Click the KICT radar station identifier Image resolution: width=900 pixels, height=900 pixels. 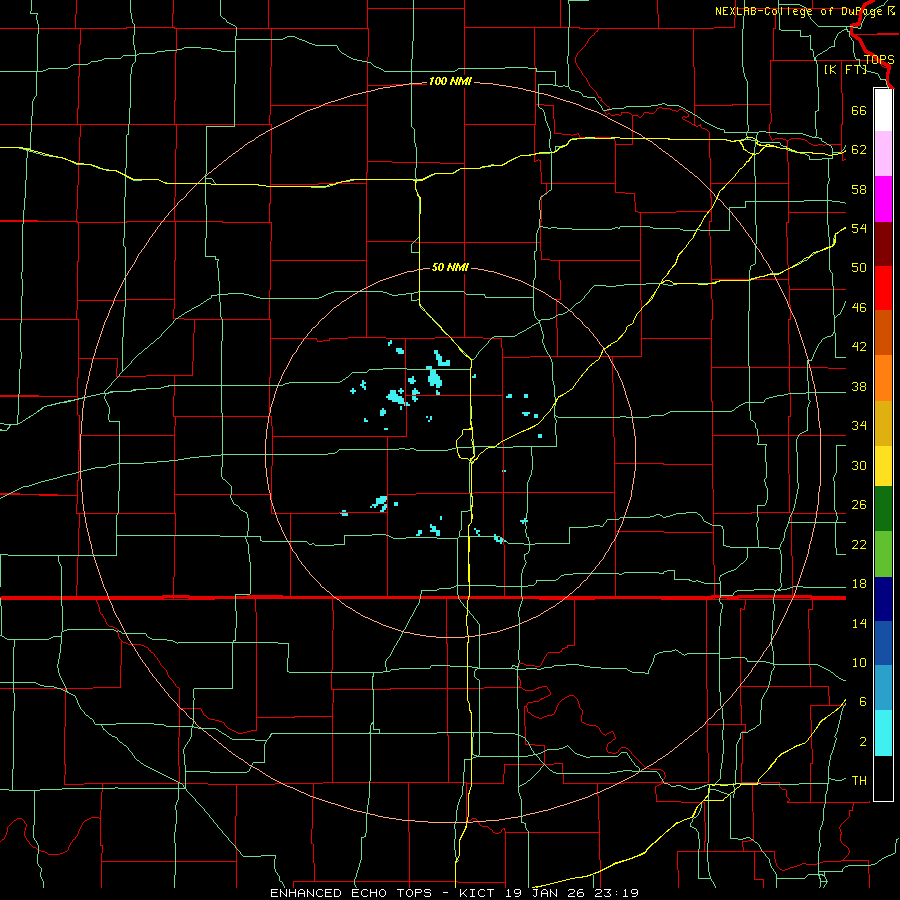pos(479,893)
